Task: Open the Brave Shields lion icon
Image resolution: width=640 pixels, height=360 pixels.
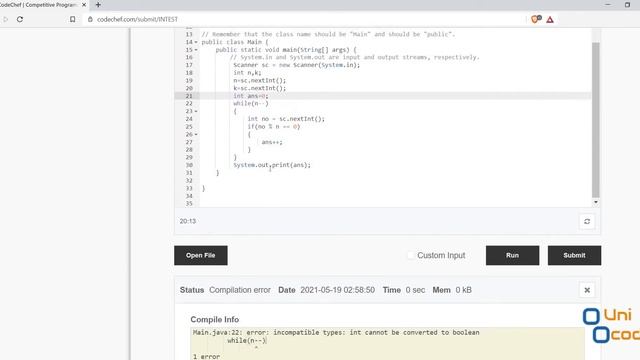Action: click(536, 19)
